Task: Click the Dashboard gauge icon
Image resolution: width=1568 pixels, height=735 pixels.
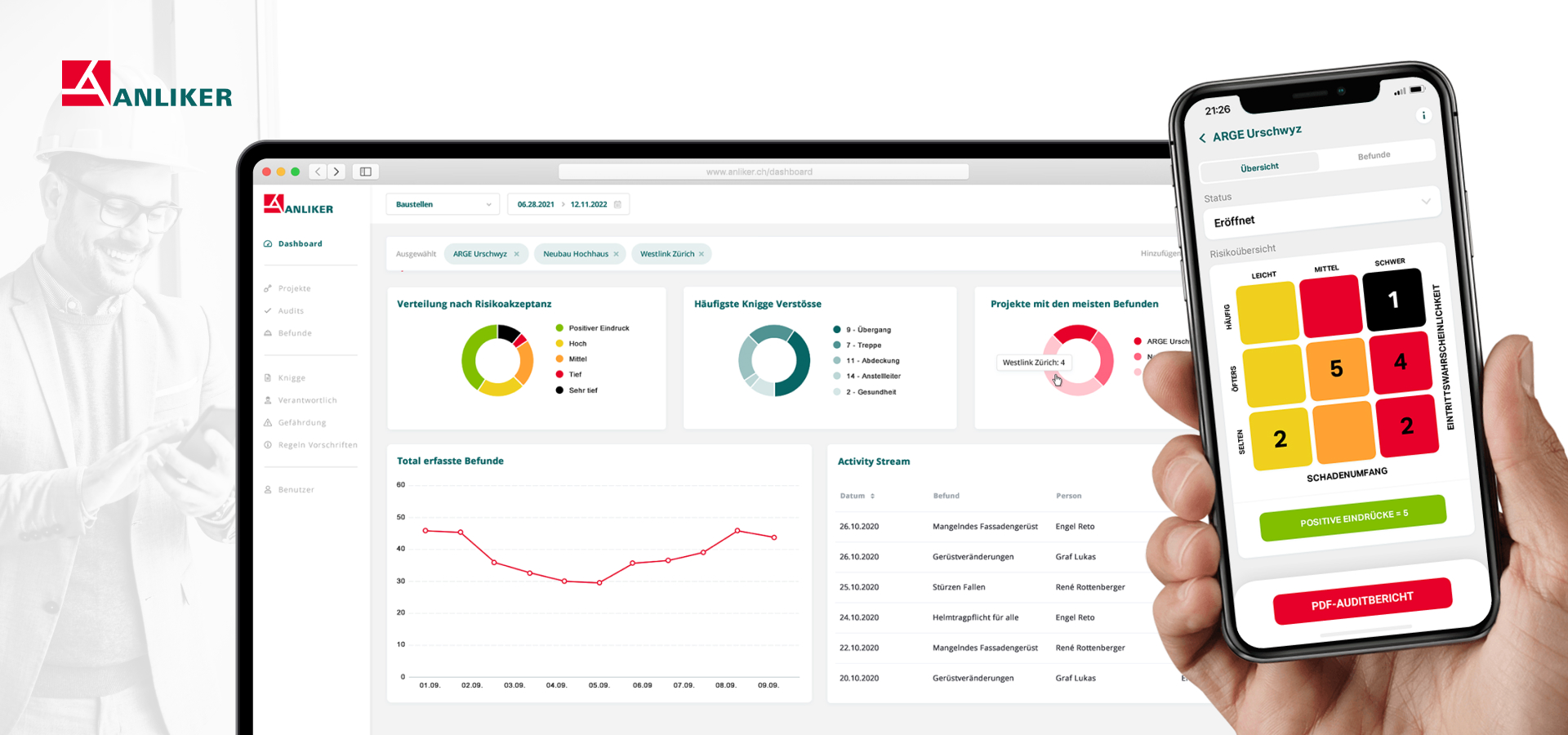Action: click(268, 243)
